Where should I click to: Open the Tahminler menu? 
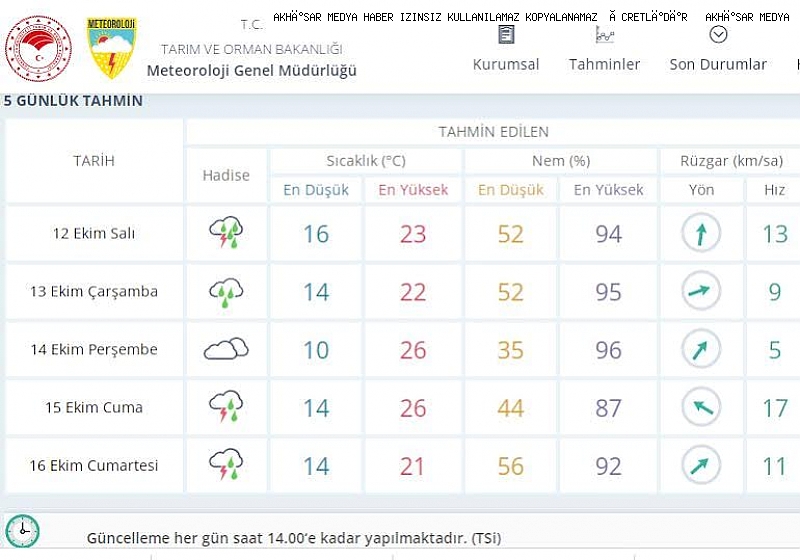(605, 64)
